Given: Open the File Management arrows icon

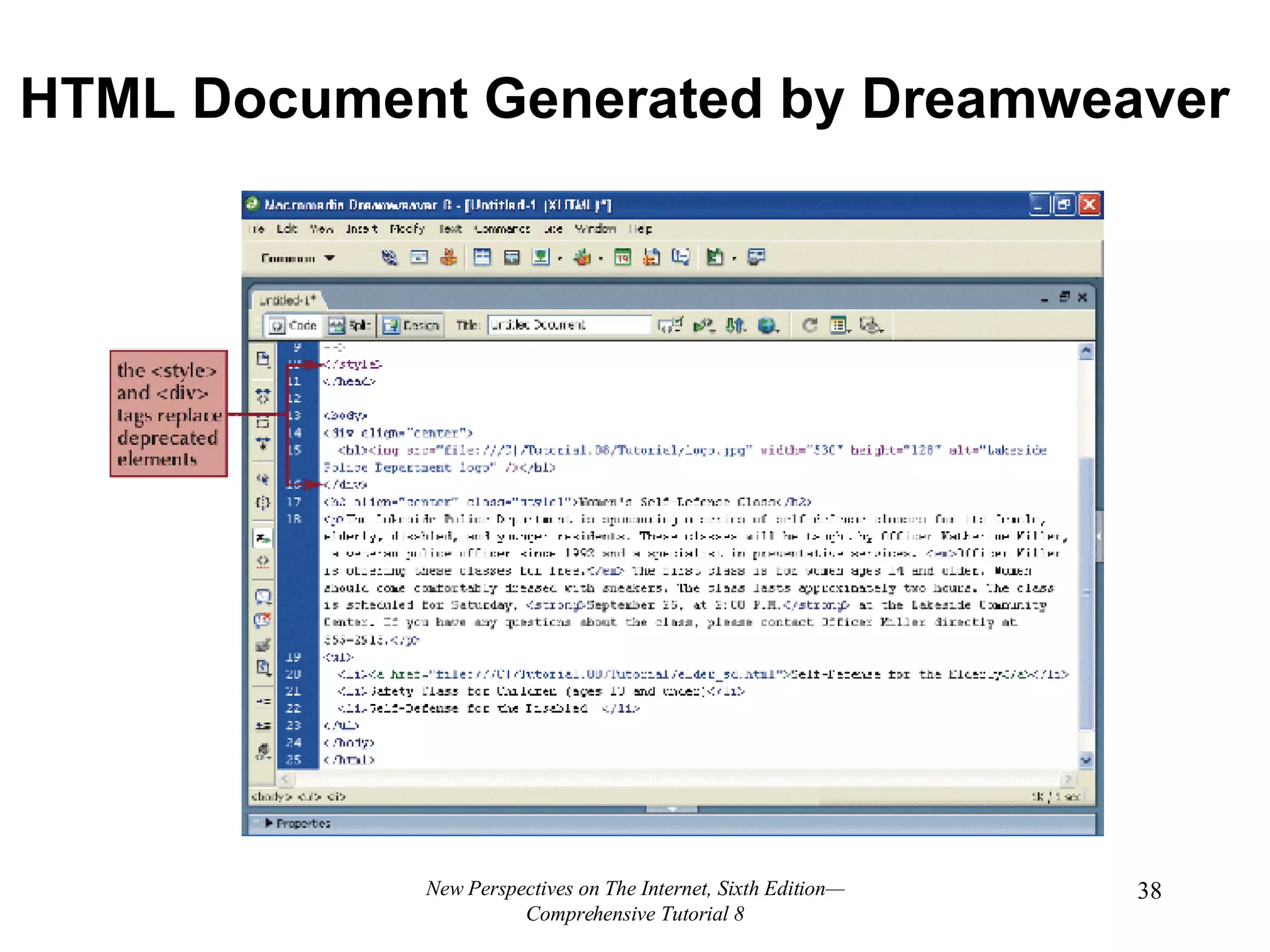Looking at the screenshot, I should pos(736,325).
